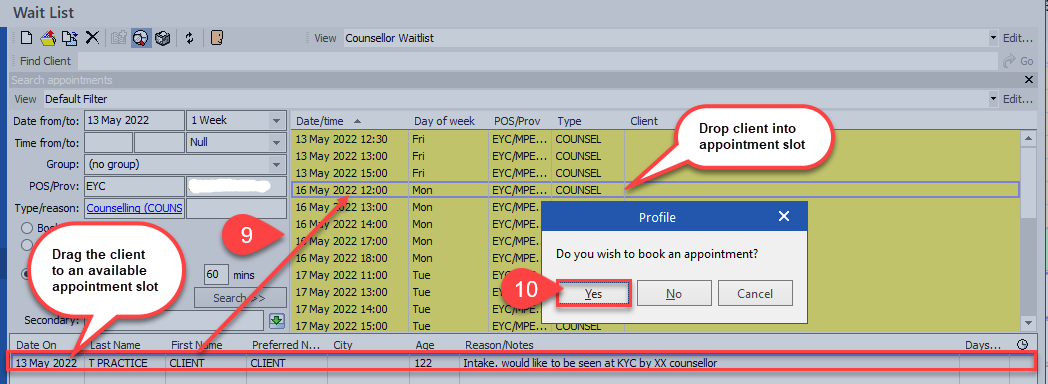This screenshot has height=384, width=1048.
Task: Close the Profile dialog with X
Action: (x=784, y=216)
